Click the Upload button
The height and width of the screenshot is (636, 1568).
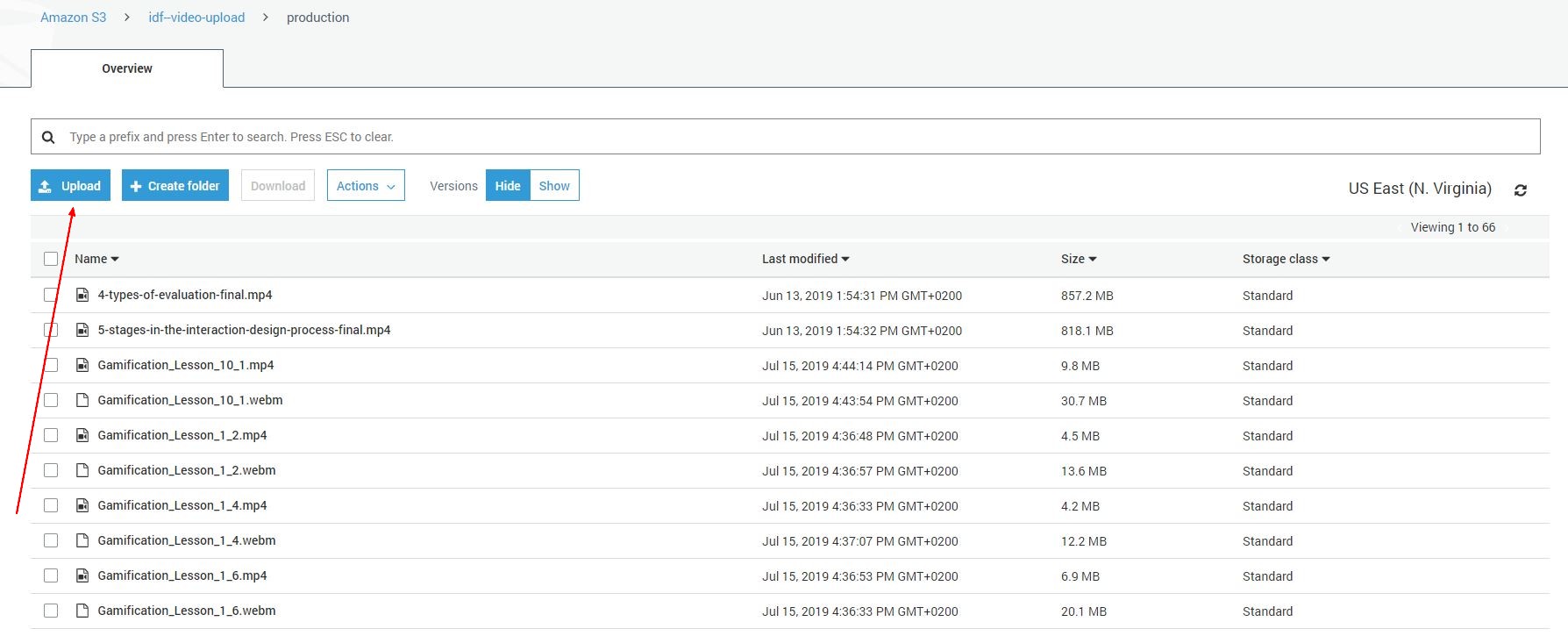tap(70, 185)
